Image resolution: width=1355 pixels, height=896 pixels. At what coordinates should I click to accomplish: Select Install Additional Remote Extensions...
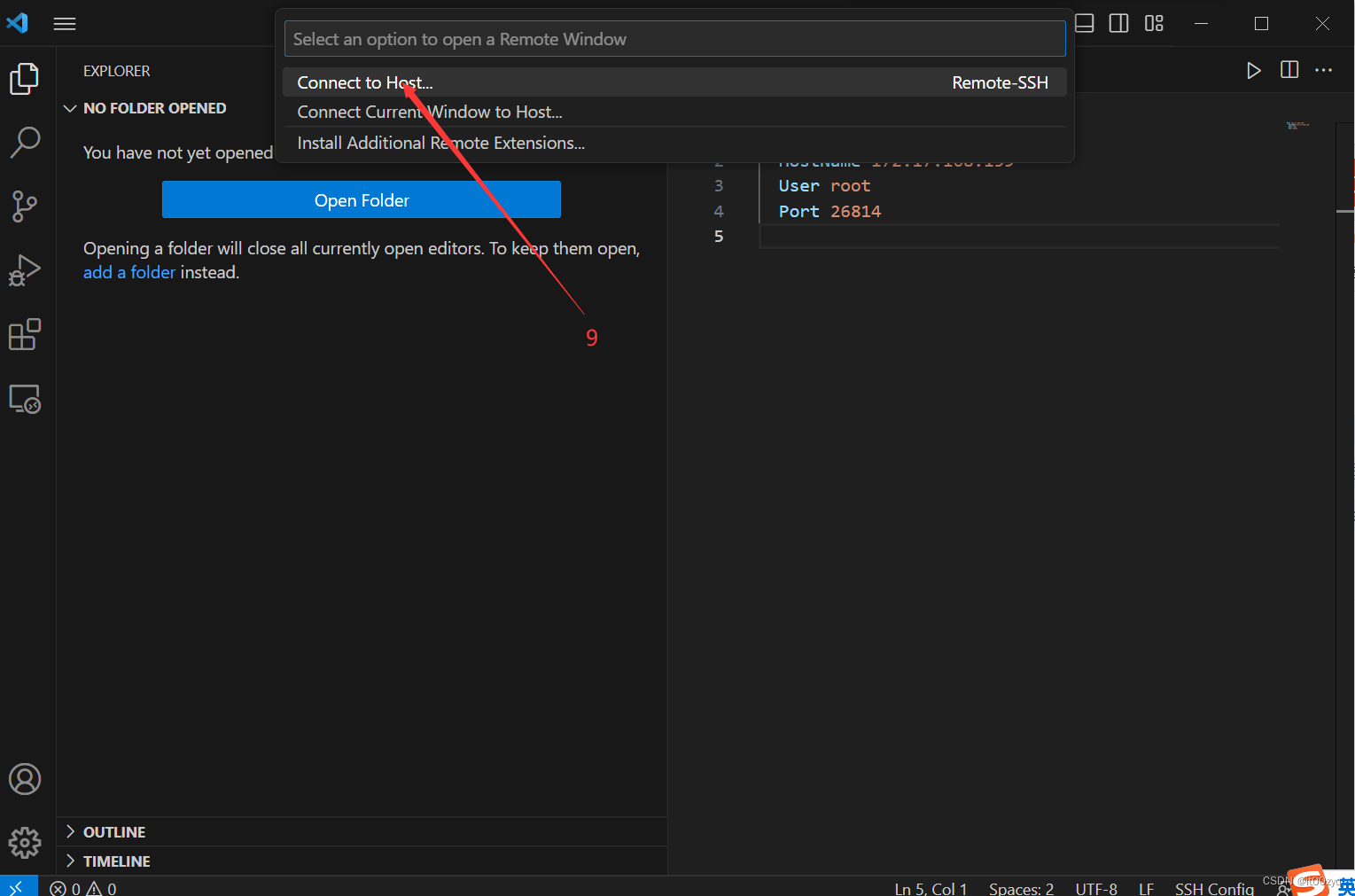pyautogui.click(x=674, y=143)
